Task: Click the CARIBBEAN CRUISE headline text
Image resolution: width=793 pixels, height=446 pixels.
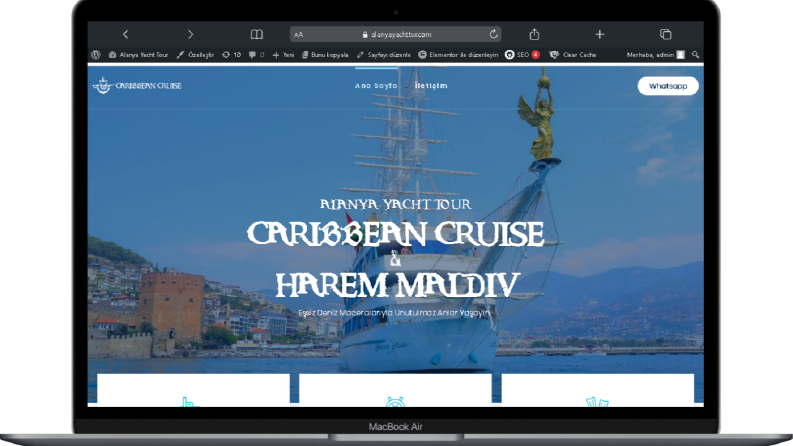Action: coord(395,234)
